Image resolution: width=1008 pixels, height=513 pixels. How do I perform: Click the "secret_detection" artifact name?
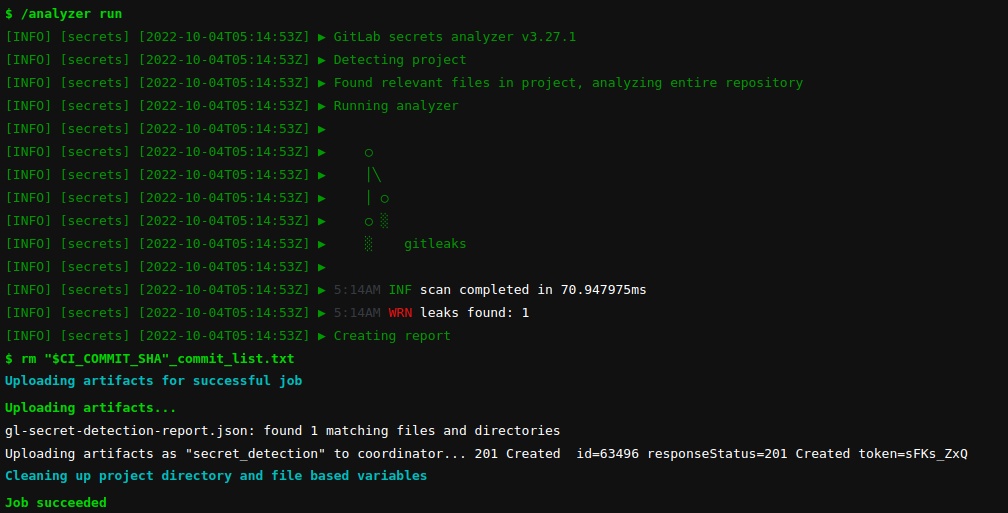coord(255,454)
